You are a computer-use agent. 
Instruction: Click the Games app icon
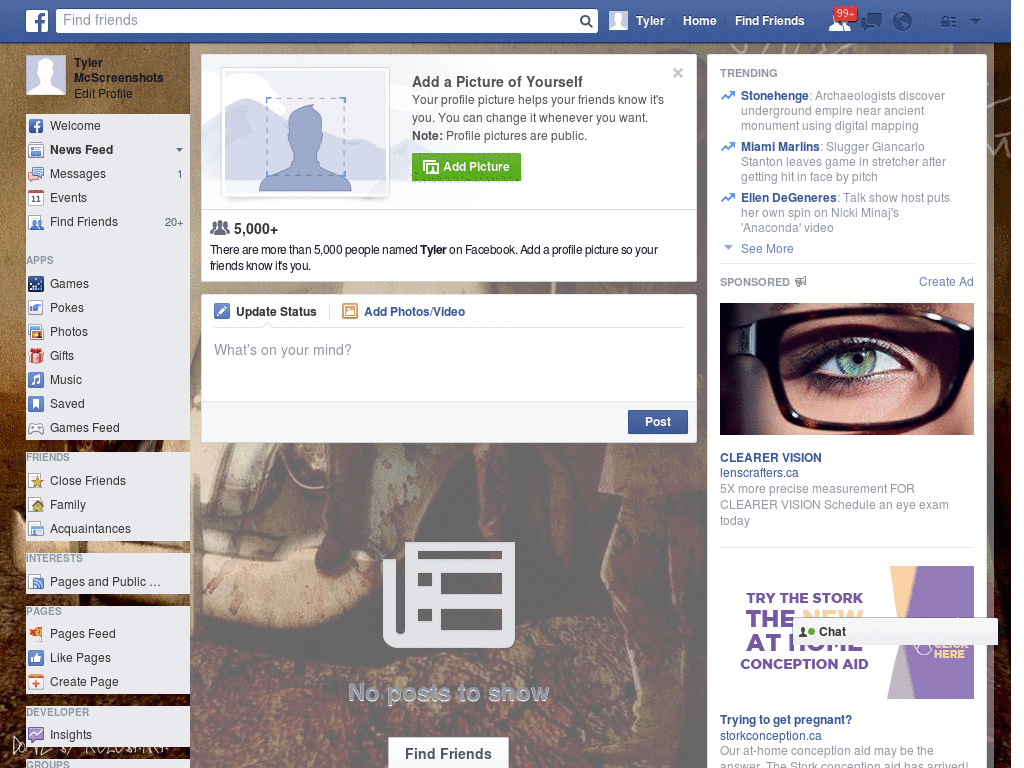36,284
